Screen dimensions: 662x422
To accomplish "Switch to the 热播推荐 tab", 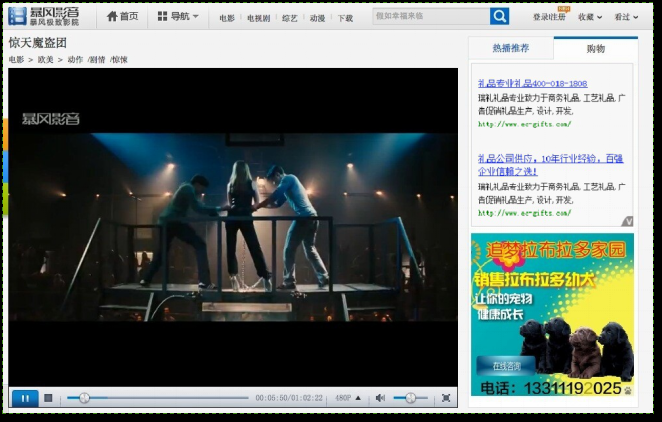I will [x=511, y=48].
